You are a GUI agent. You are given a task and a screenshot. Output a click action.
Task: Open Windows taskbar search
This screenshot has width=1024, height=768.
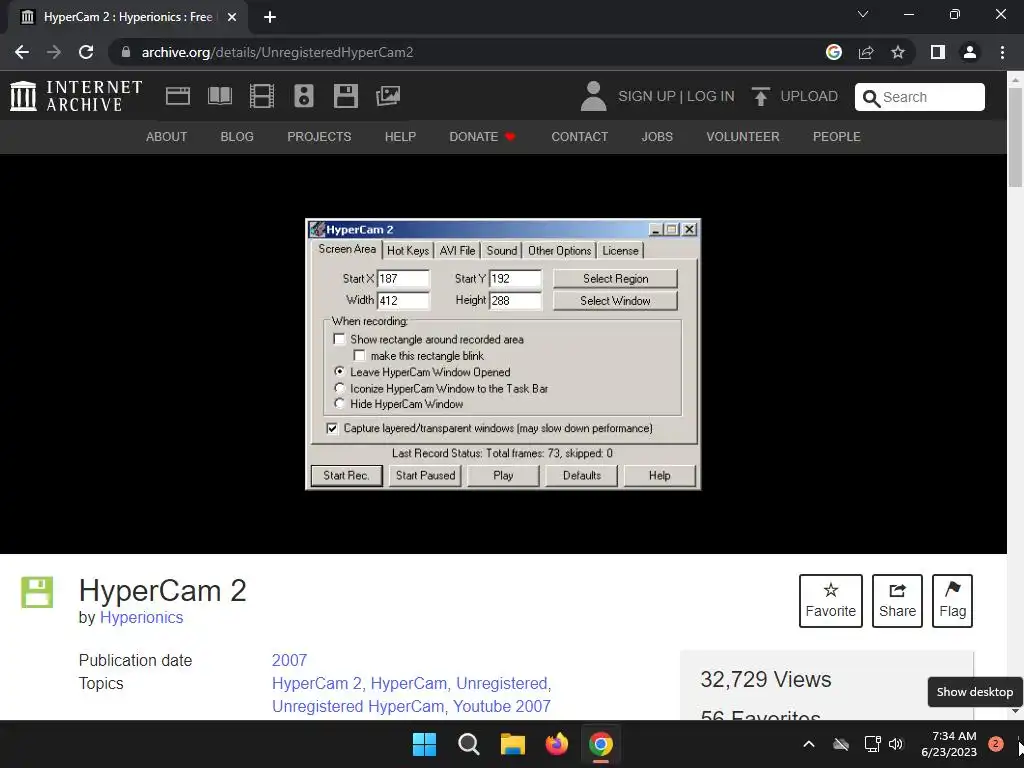(x=468, y=744)
